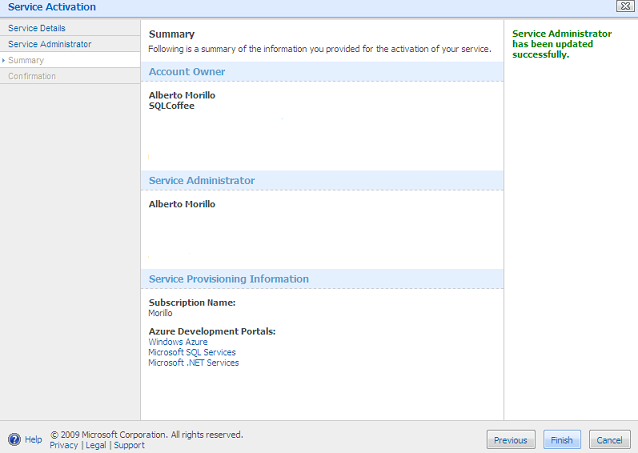Open the Service Administrator step

[50, 44]
